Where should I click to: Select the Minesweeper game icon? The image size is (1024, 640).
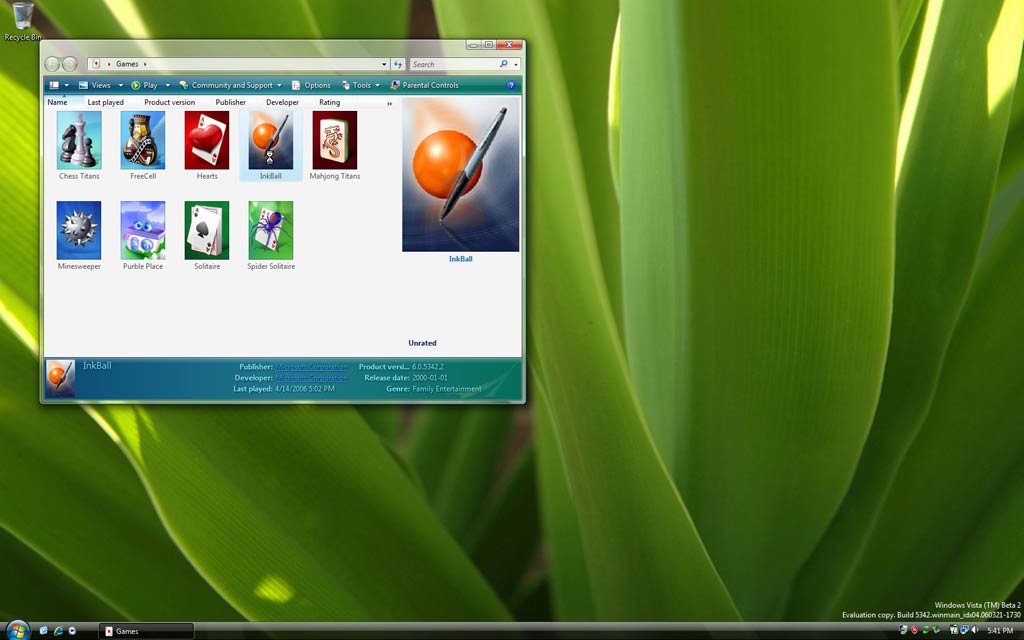[x=79, y=230]
